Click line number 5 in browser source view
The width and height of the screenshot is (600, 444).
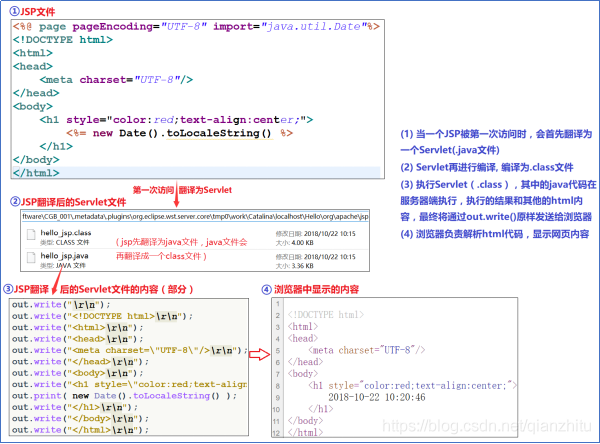278,351
